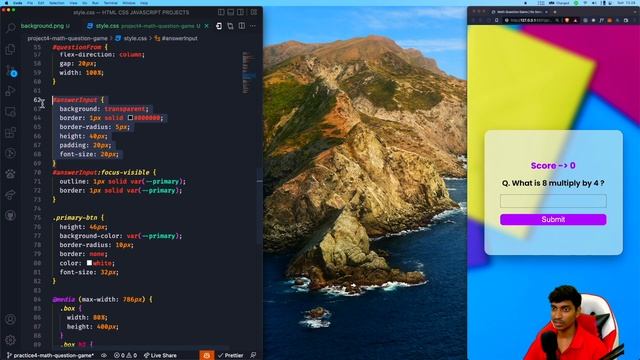This screenshot has width=640, height=360.
Task: Open the Extensions view
Action: pos(11,132)
